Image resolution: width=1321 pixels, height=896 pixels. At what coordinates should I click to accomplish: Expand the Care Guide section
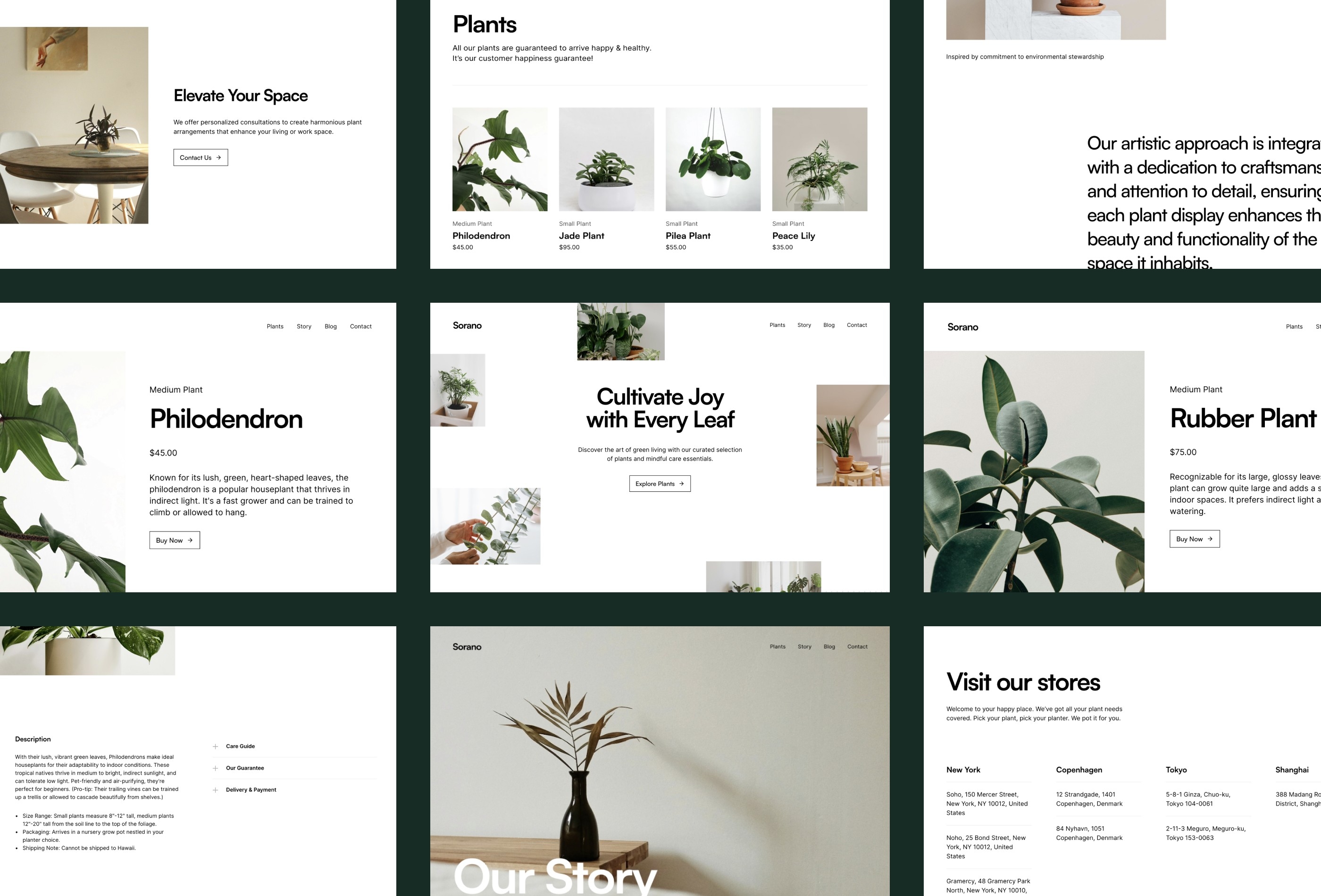(x=215, y=745)
